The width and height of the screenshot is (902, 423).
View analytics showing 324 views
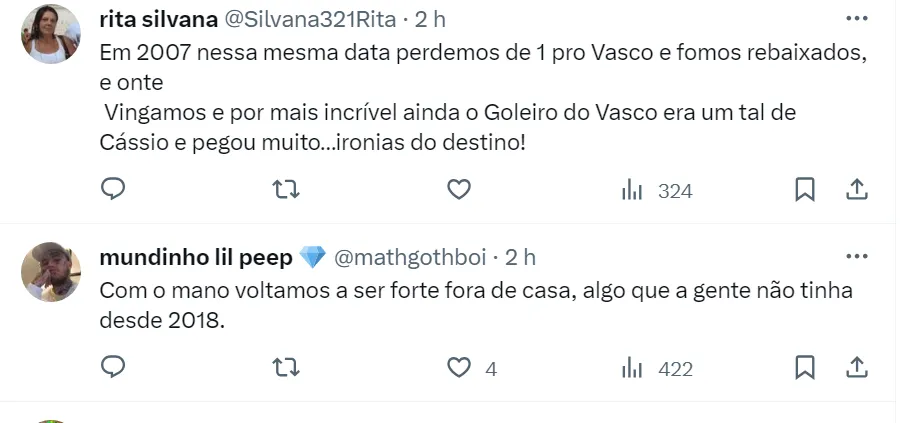pyautogui.click(x=657, y=190)
